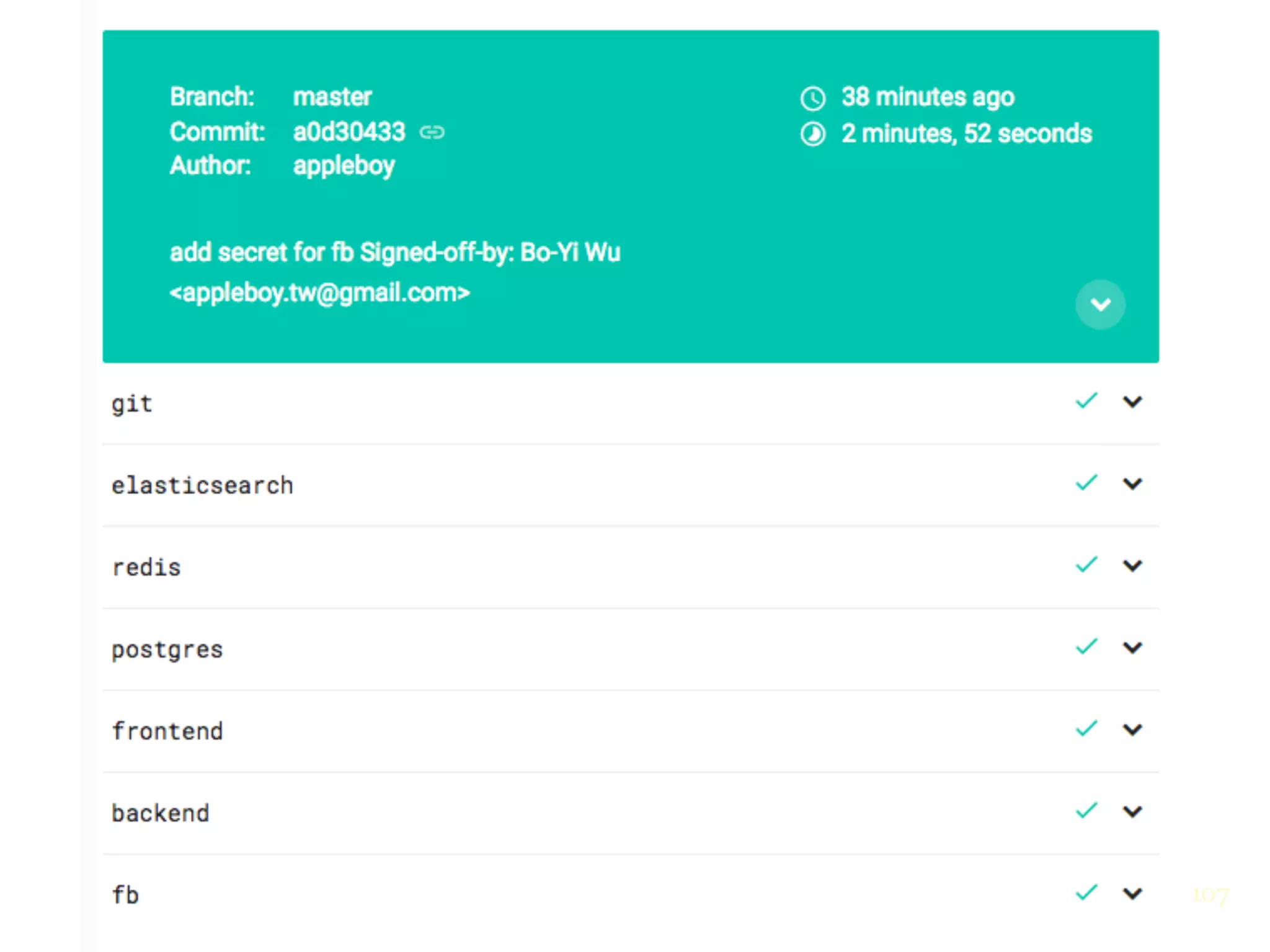Click the commit link icon beside a0d30433
Viewport: 1270px width, 952px height.
432,132
